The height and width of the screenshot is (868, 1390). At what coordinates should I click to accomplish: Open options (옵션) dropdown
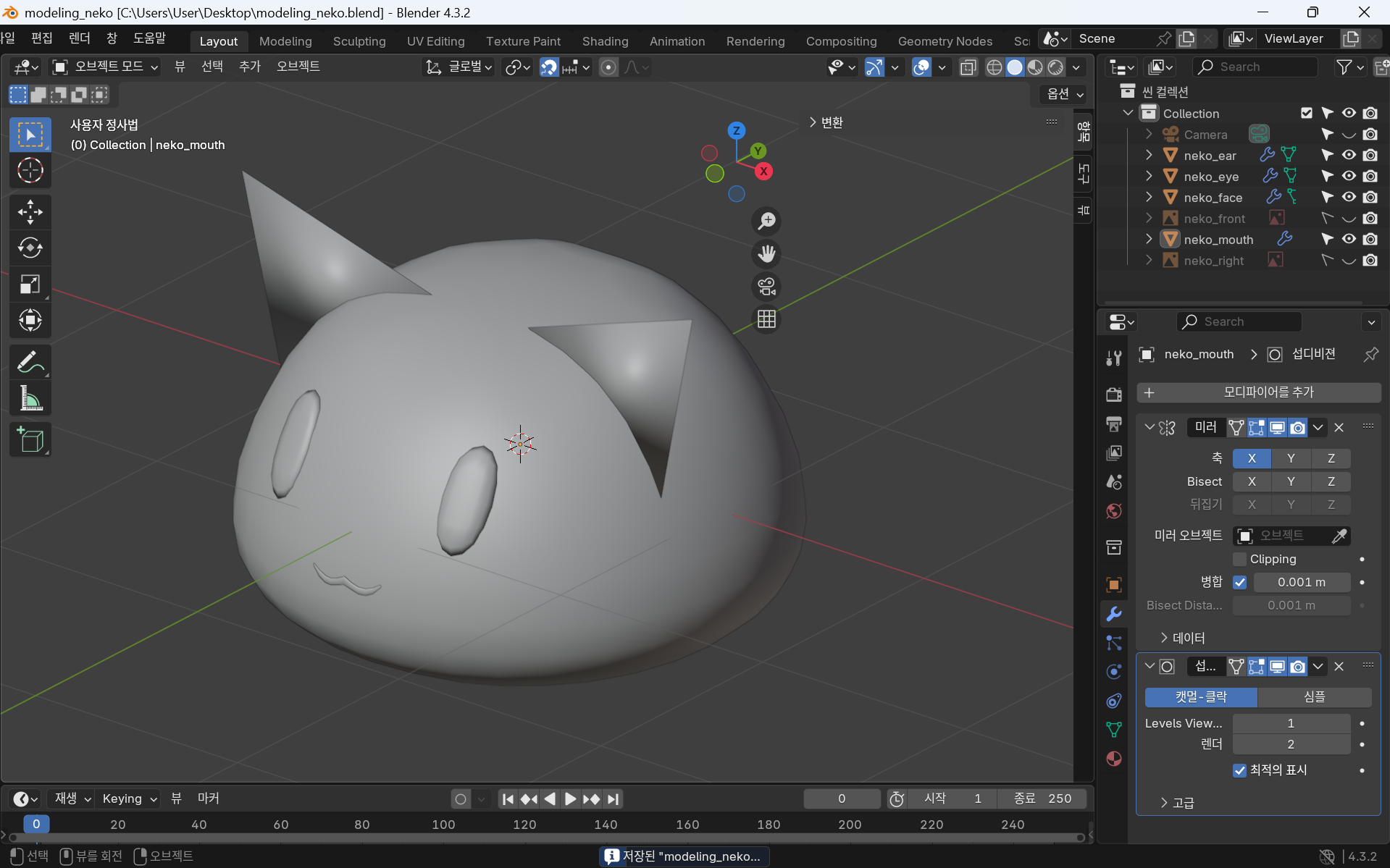(1065, 94)
